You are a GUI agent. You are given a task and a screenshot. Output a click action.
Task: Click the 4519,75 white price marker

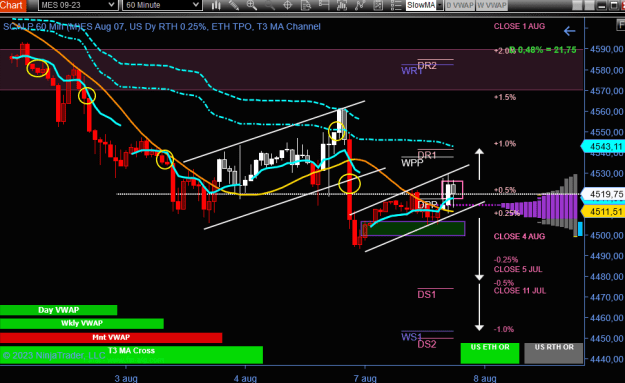pos(603,194)
